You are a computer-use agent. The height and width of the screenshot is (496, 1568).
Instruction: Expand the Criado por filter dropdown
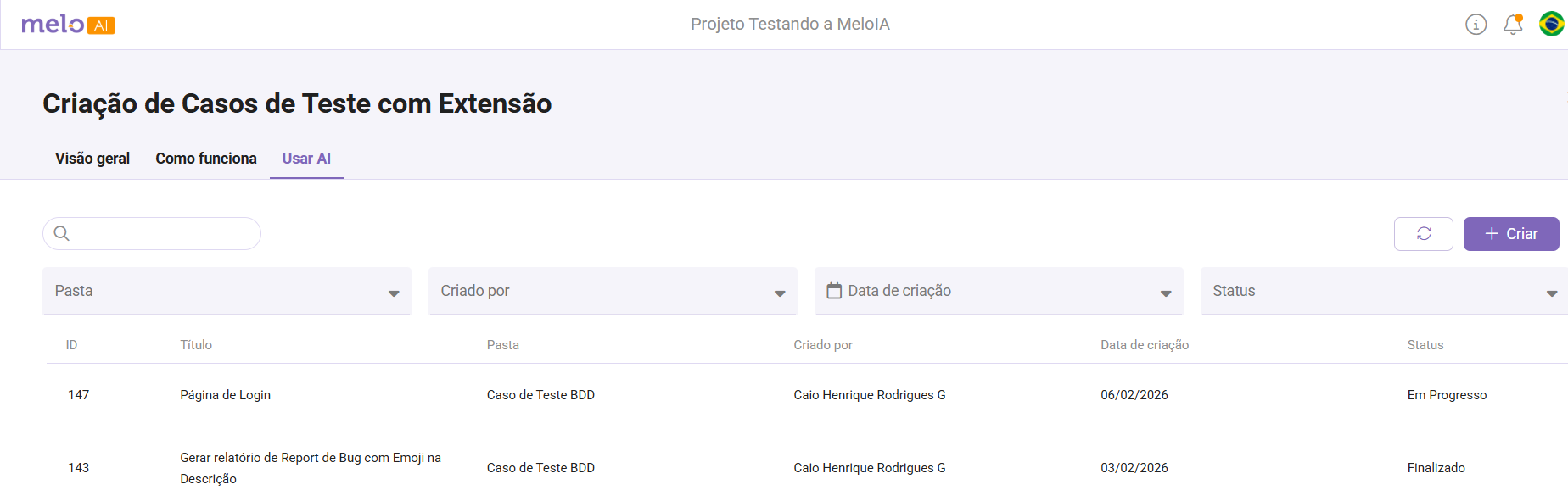(779, 293)
